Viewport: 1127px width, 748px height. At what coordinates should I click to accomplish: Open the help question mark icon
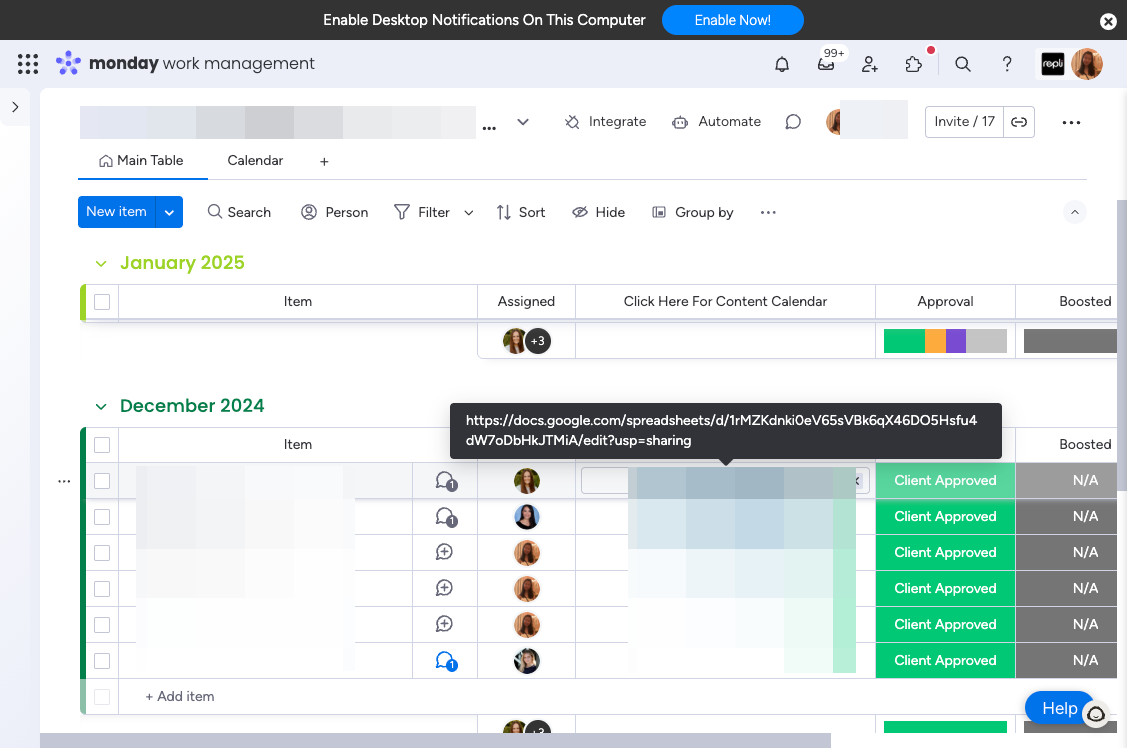1007,64
